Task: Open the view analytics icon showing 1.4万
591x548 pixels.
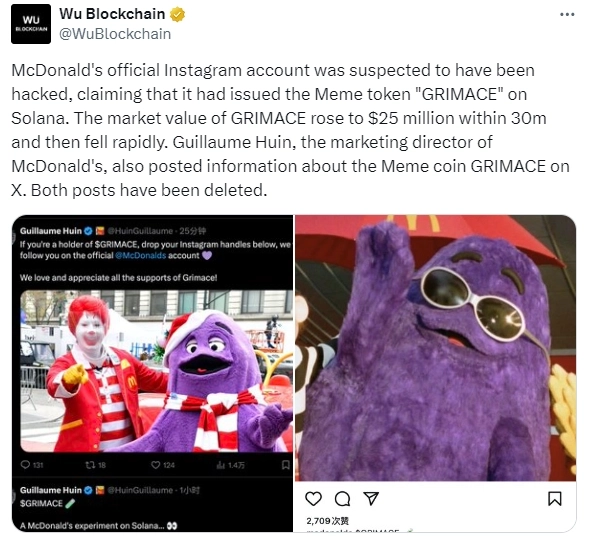Action: 221,465
